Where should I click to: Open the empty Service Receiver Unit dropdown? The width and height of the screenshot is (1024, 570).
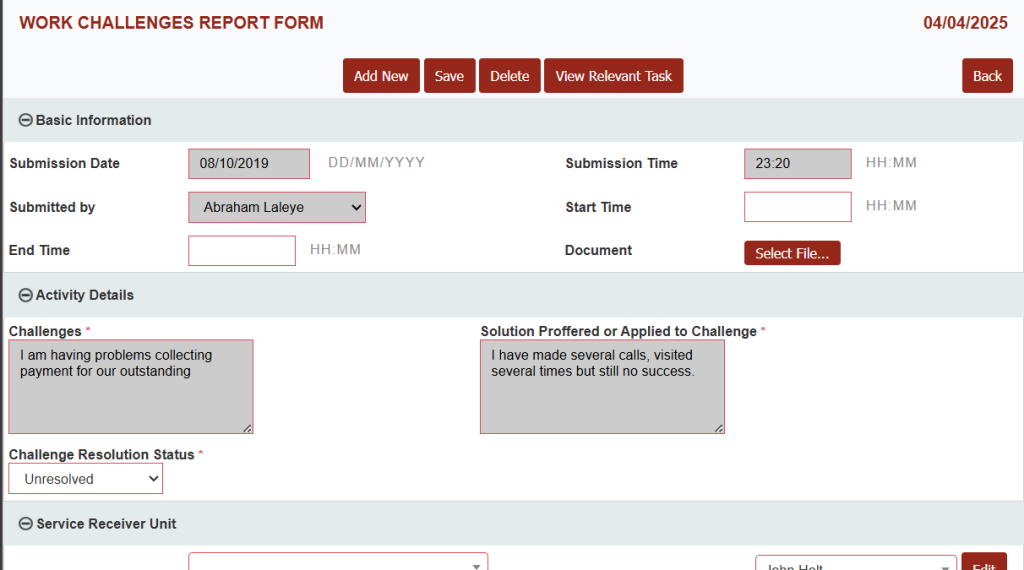pyautogui.click(x=338, y=564)
